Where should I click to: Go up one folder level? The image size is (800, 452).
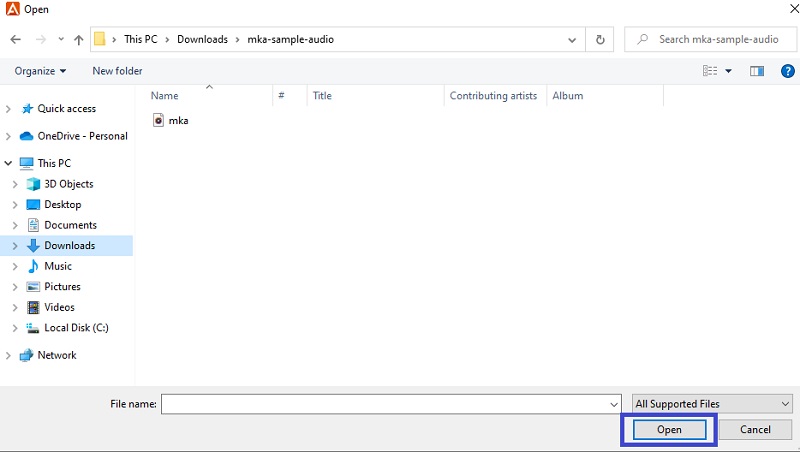(x=79, y=39)
